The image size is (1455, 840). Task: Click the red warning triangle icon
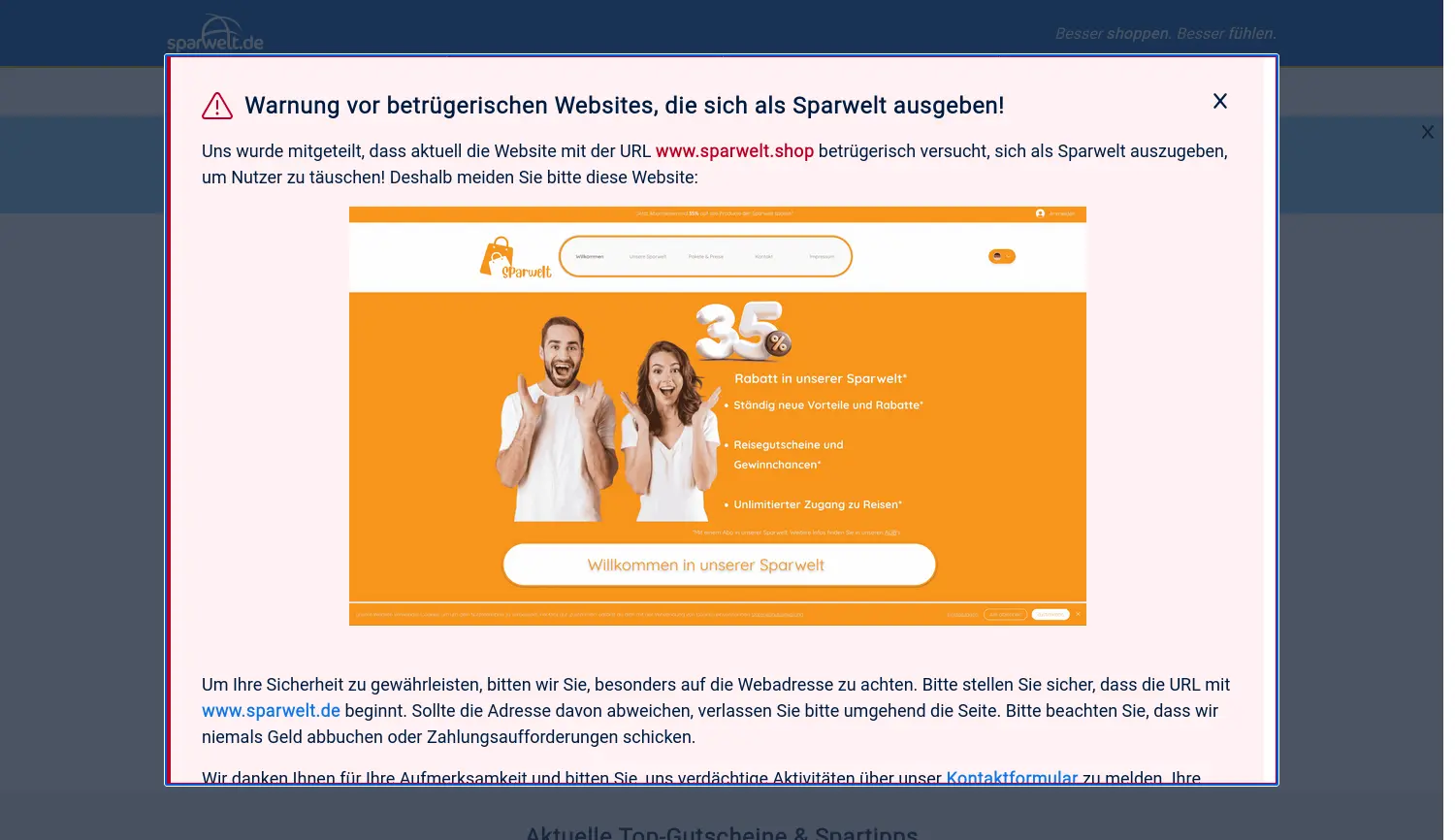point(217,106)
